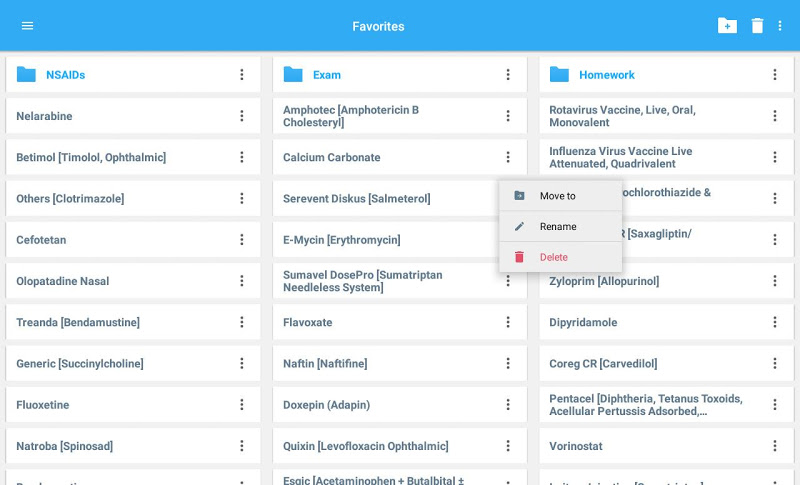Open options for Quixin [Levofloxacin Ophthalmic]
The height and width of the screenshot is (485, 800).
508,446
